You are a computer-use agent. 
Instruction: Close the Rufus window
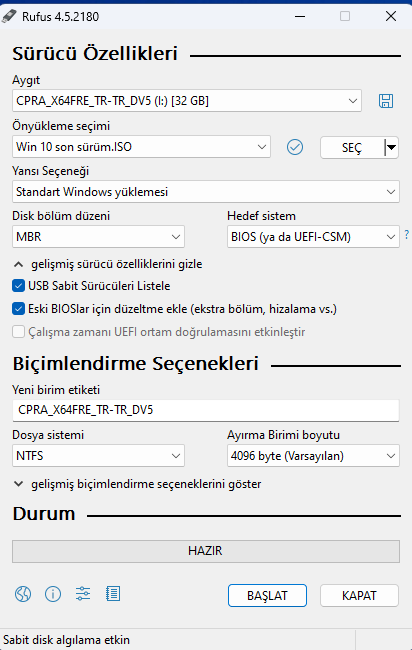click(x=391, y=17)
